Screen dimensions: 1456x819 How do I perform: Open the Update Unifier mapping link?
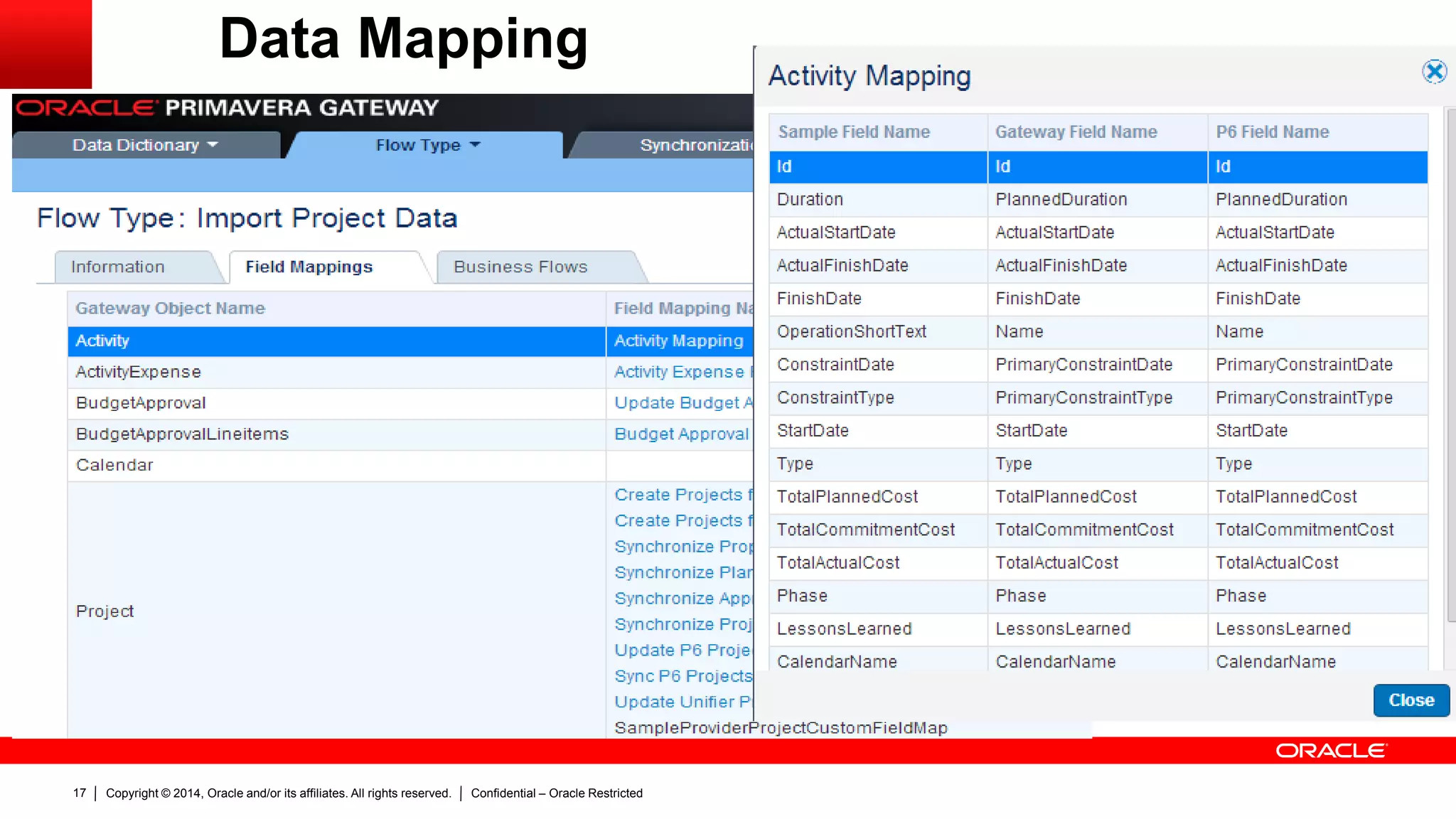(x=682, y=702)
